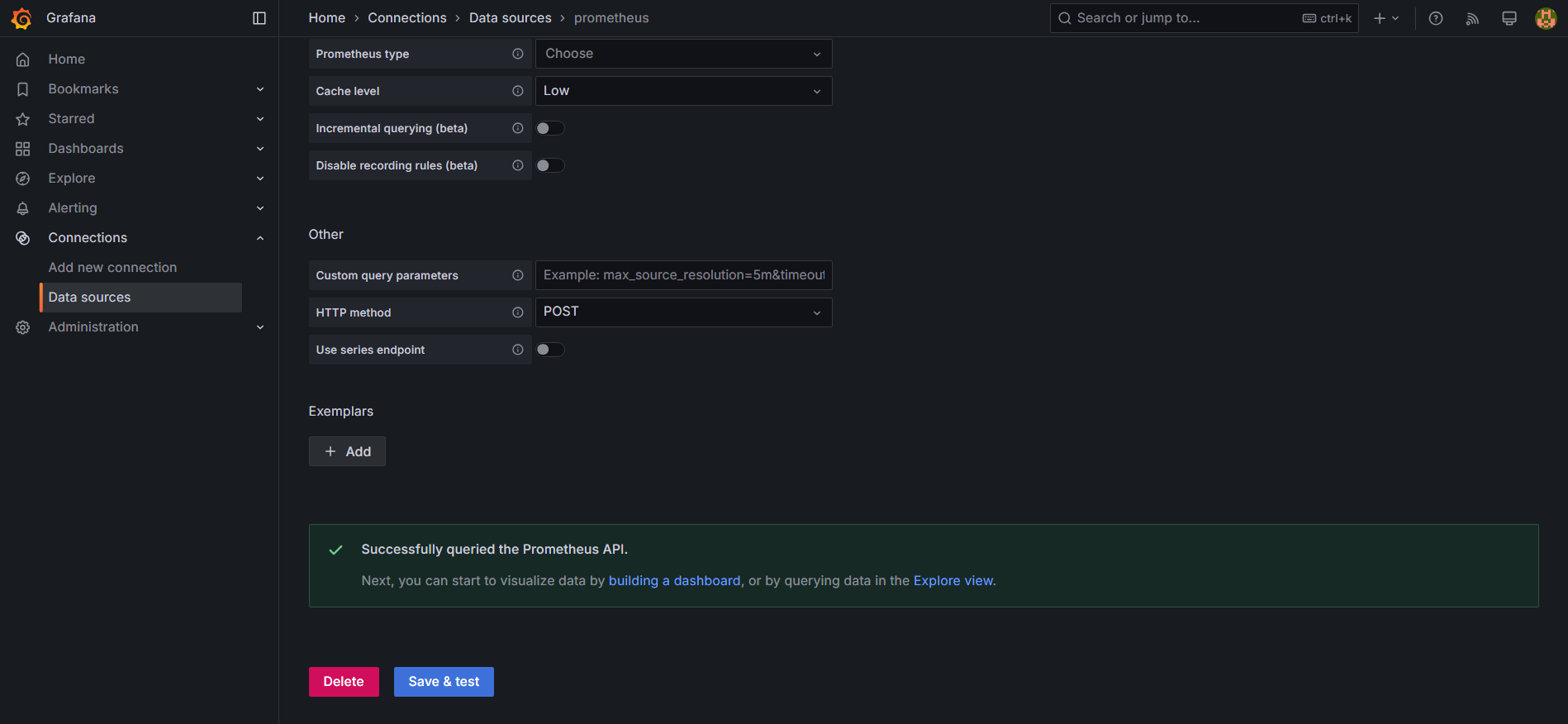Show info tooltip for Custom query parameters
The height and width of the screenshot is (724, 1568).
click(518, 275)
